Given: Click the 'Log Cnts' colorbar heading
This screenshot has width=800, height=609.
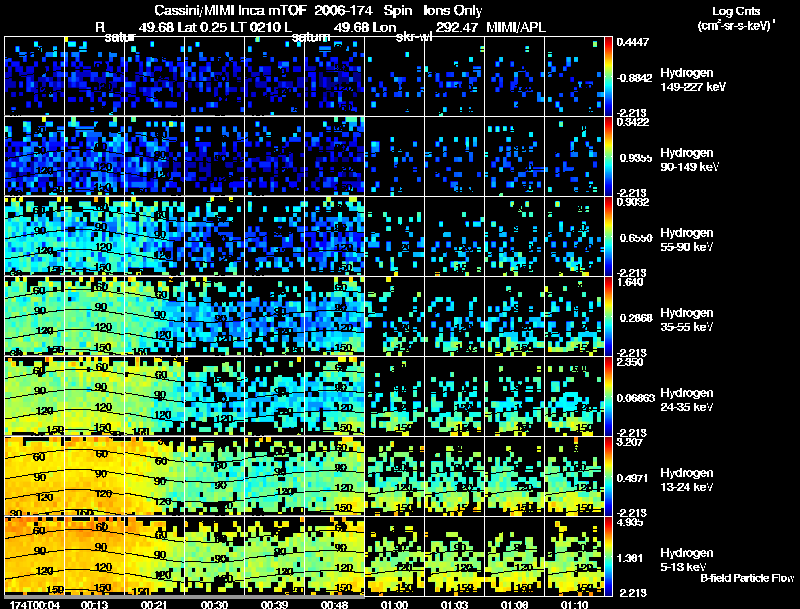Looking at the screenshot, I should [736, 11].
